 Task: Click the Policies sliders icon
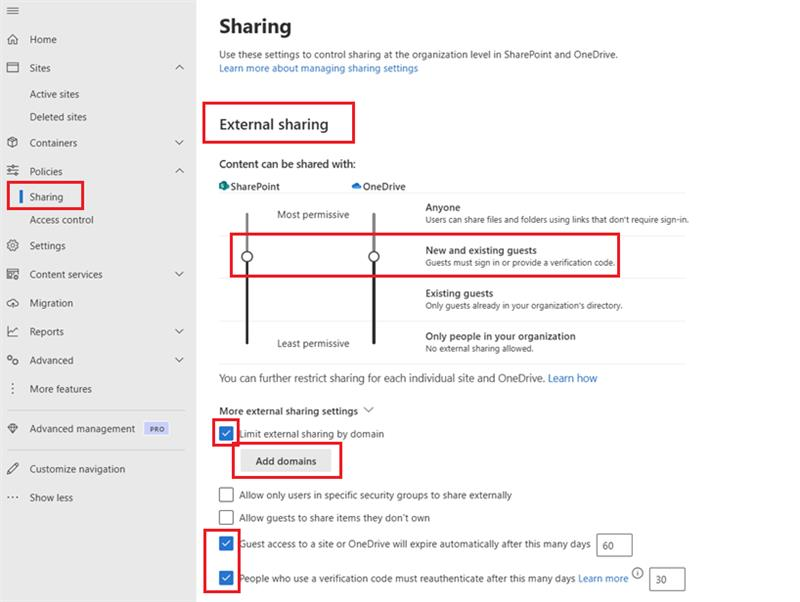(13, 170)
